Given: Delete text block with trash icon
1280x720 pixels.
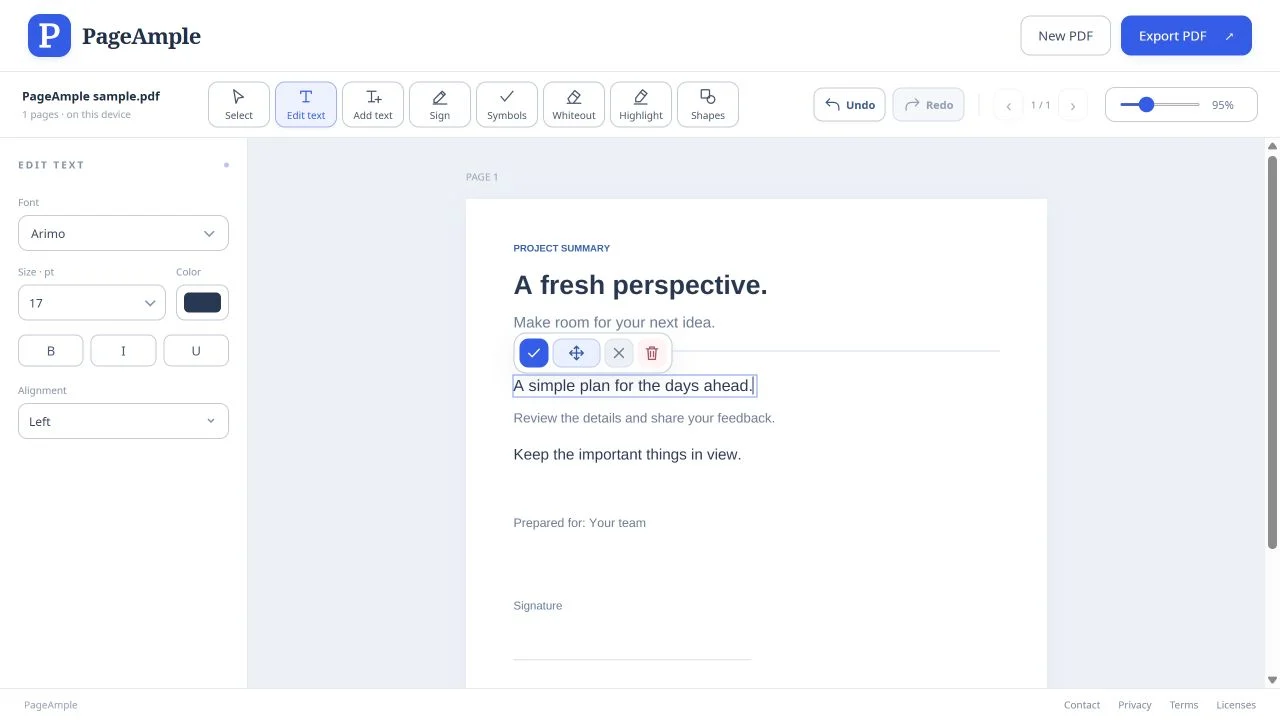Looking at the screenshot, I should 652,353.
